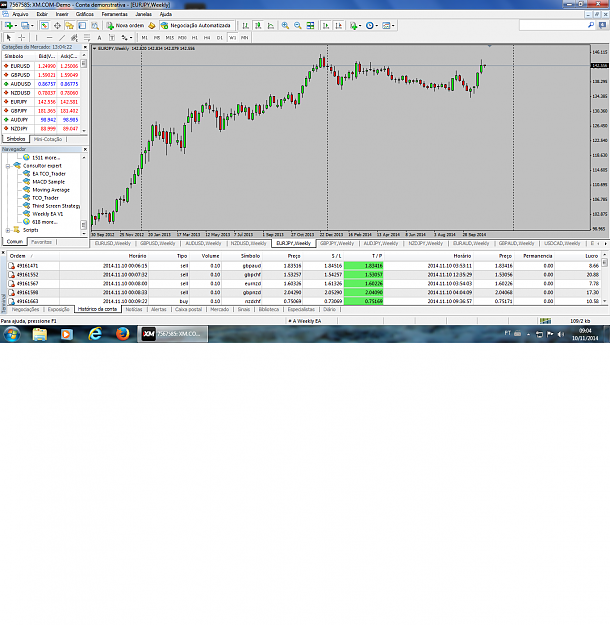Switch to the Negociações terminal tab
The image size is (610, 625).
pyautogui.click(x=26, y=309)
